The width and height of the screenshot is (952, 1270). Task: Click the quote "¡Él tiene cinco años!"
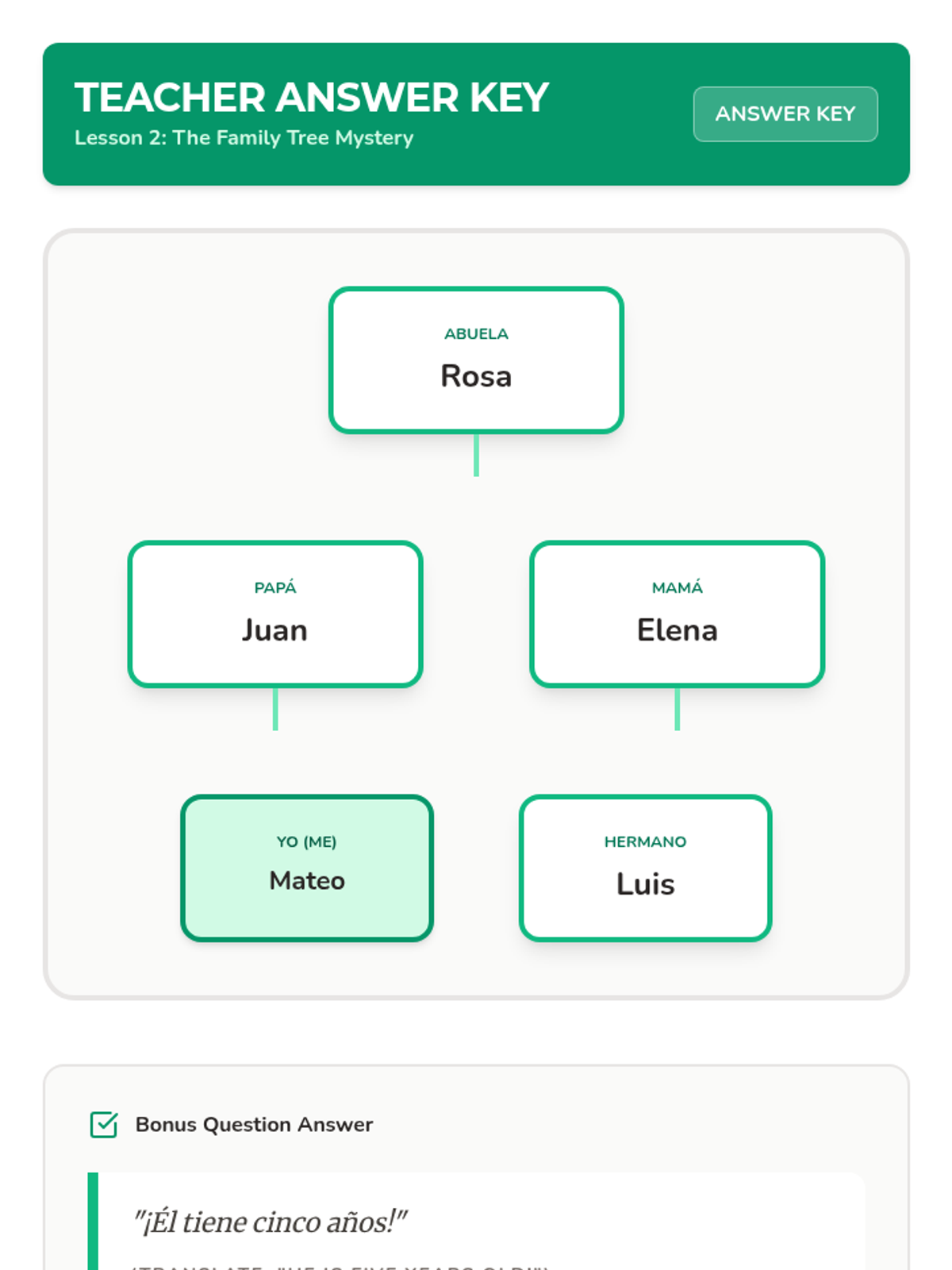point(270,1222)
